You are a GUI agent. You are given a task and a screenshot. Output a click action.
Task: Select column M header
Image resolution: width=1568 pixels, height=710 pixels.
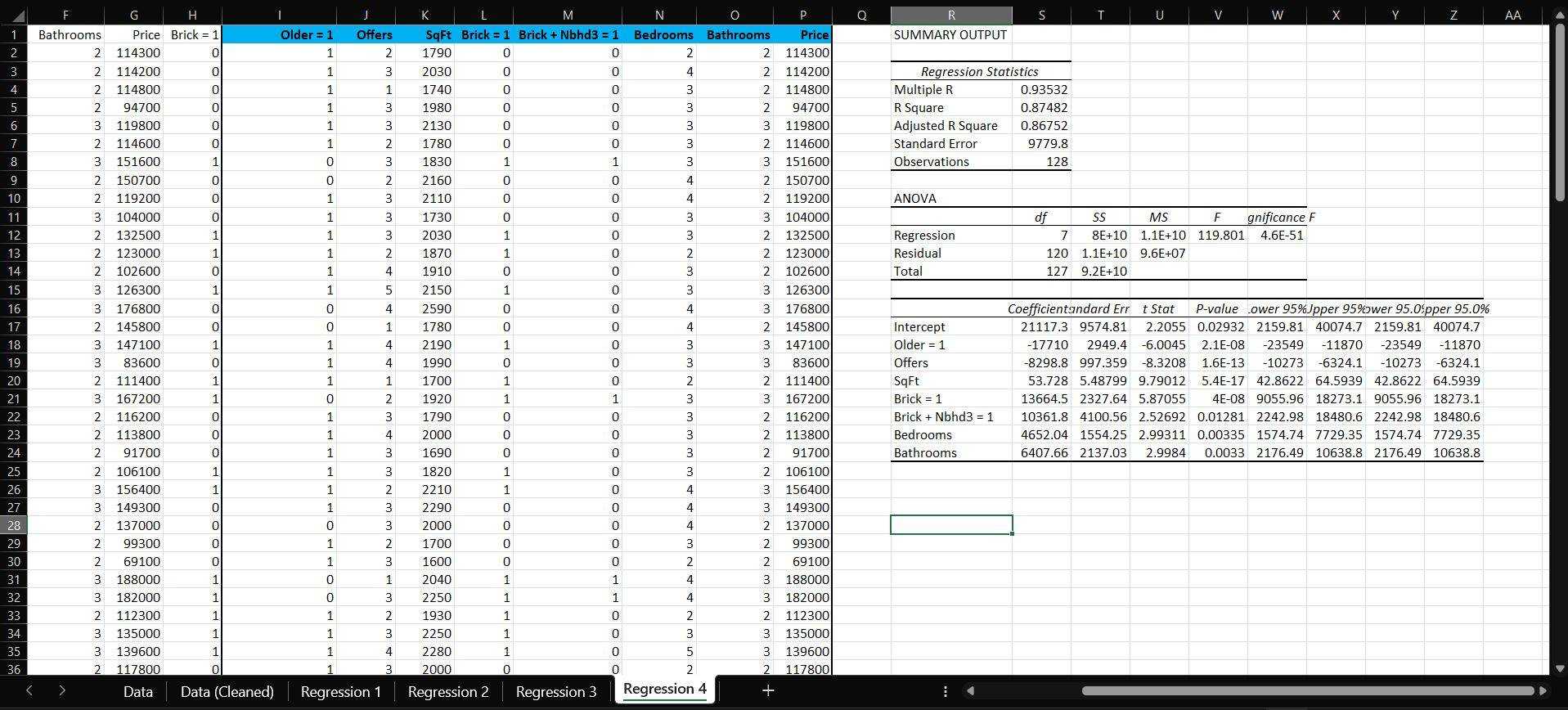point(568,15)
